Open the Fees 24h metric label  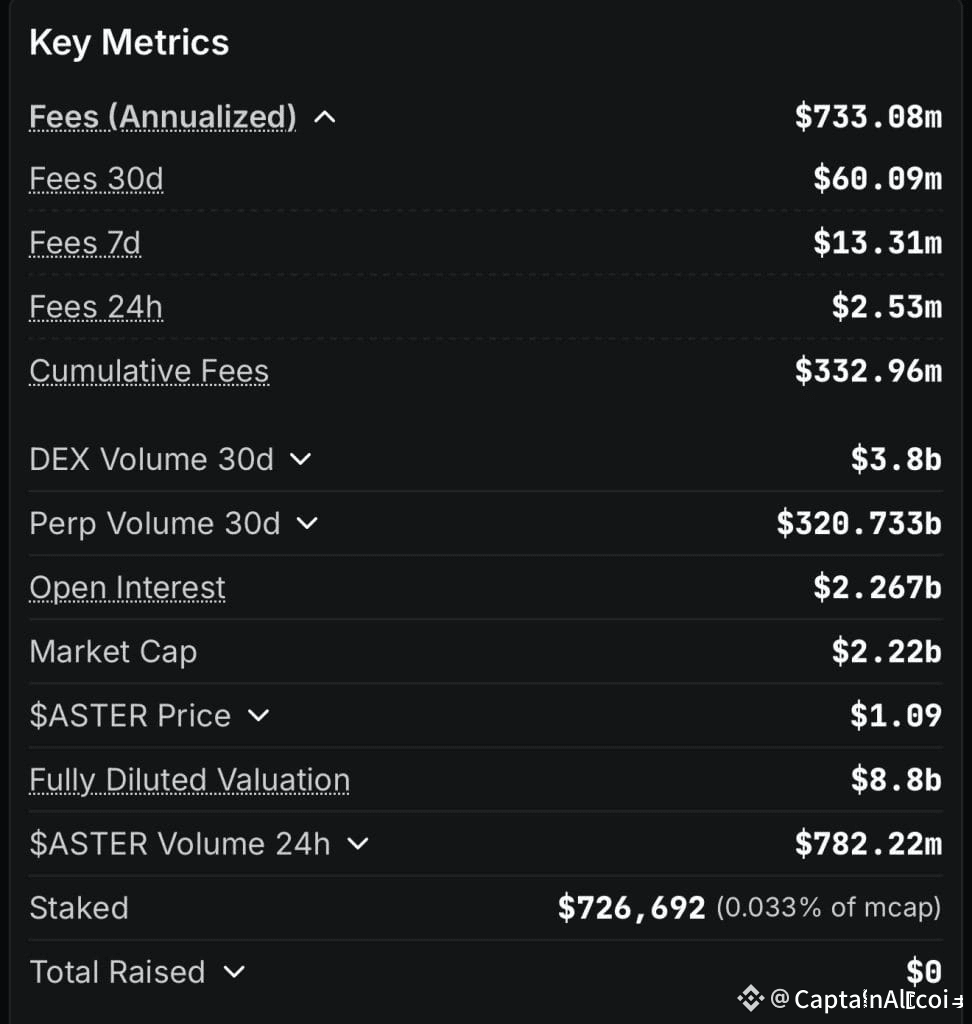[x=96, y=307]
